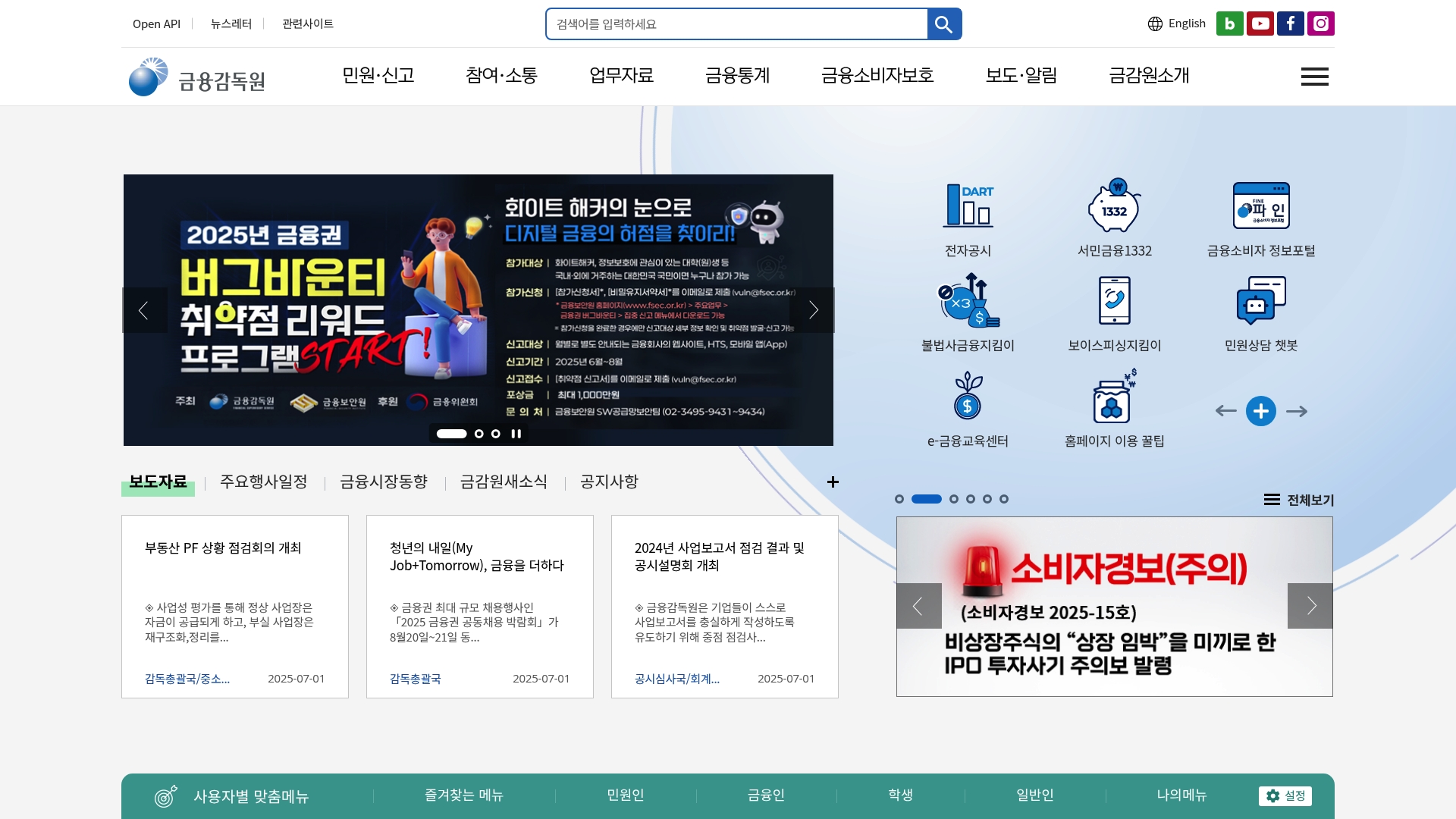The height and width of the screenshot is (819, 1456).
Task: Open the 업무자료 main menu
Action: click(621, 75)
